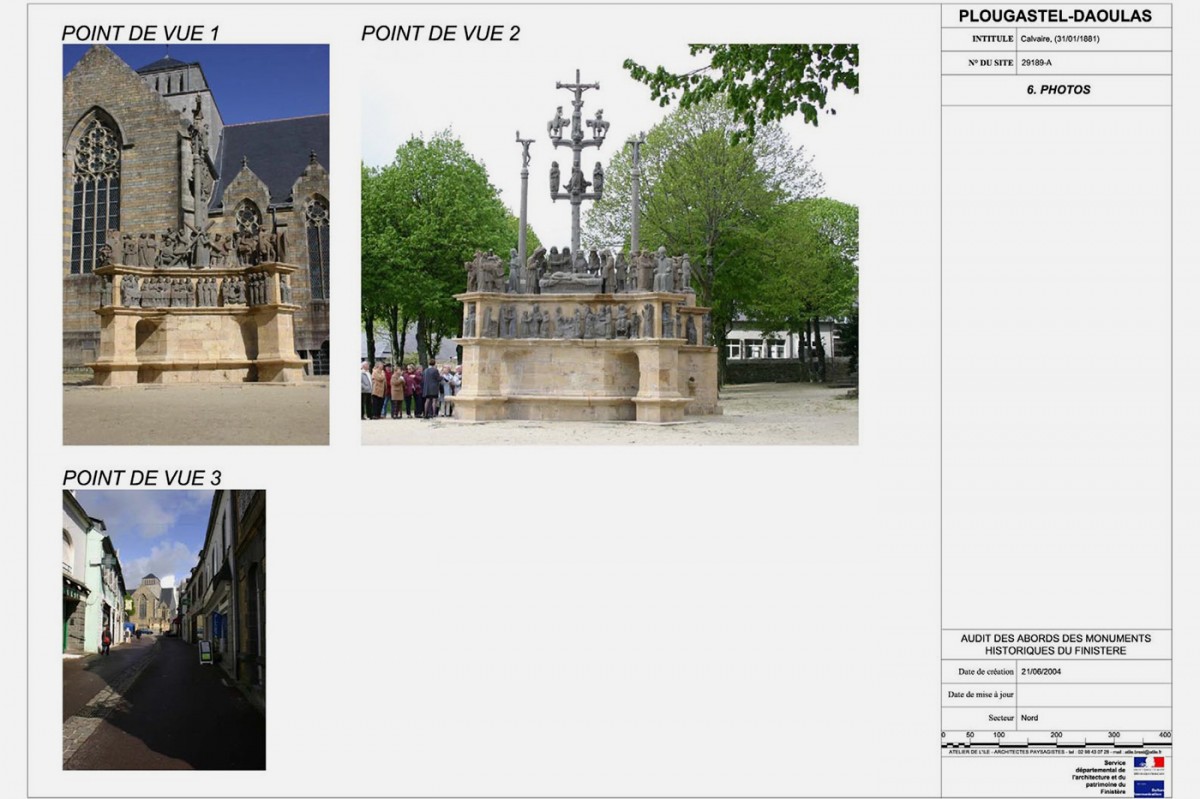Image resolution: width=1200 pixels, height=799 pixels.
Task: Click the Atelier de l'Ile contact line
Action: pos(1055,752)
